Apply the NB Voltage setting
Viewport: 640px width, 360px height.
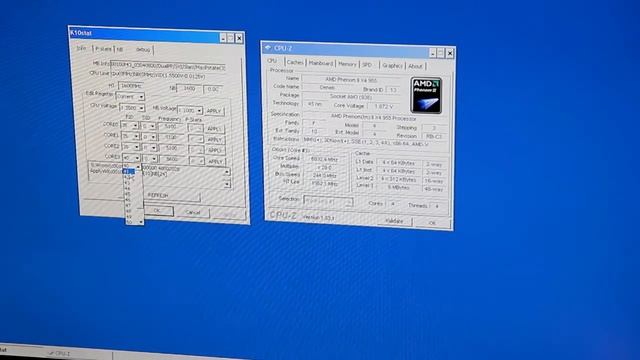pyautogui.click(x=215, y=111)
